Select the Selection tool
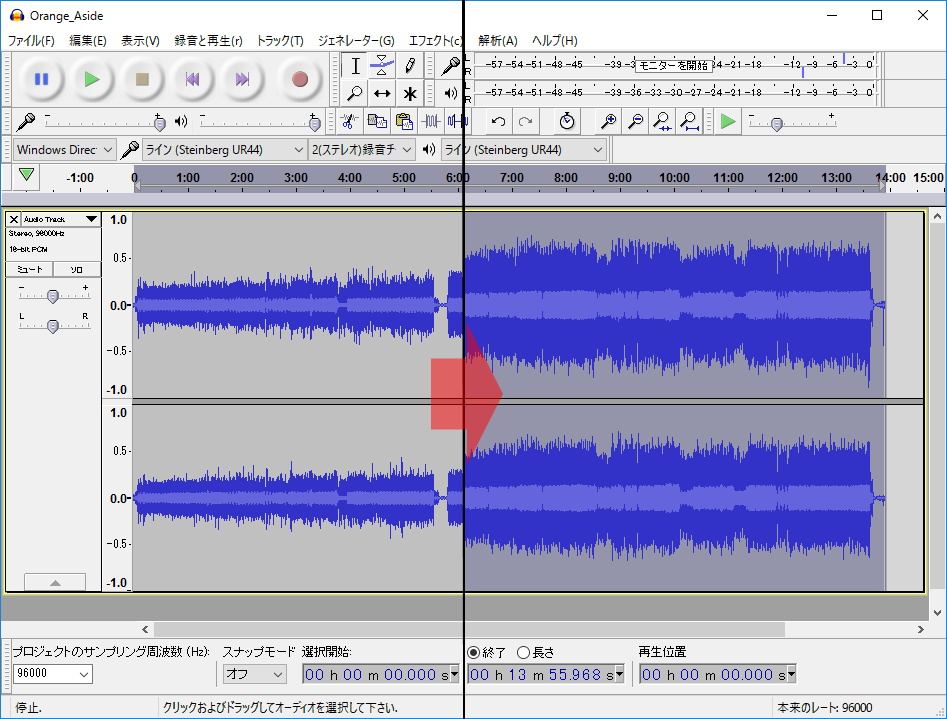The image size is (947, 719). pos(355,66)
